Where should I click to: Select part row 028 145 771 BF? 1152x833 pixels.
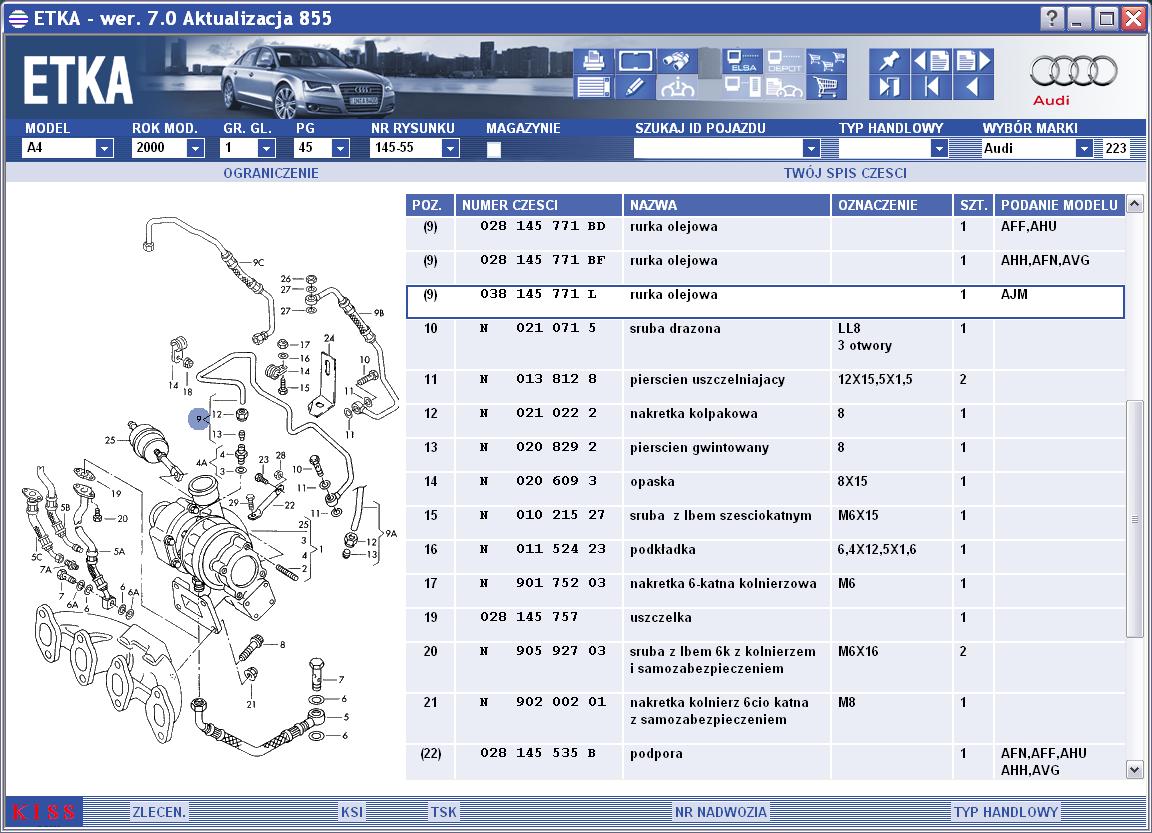765,267
